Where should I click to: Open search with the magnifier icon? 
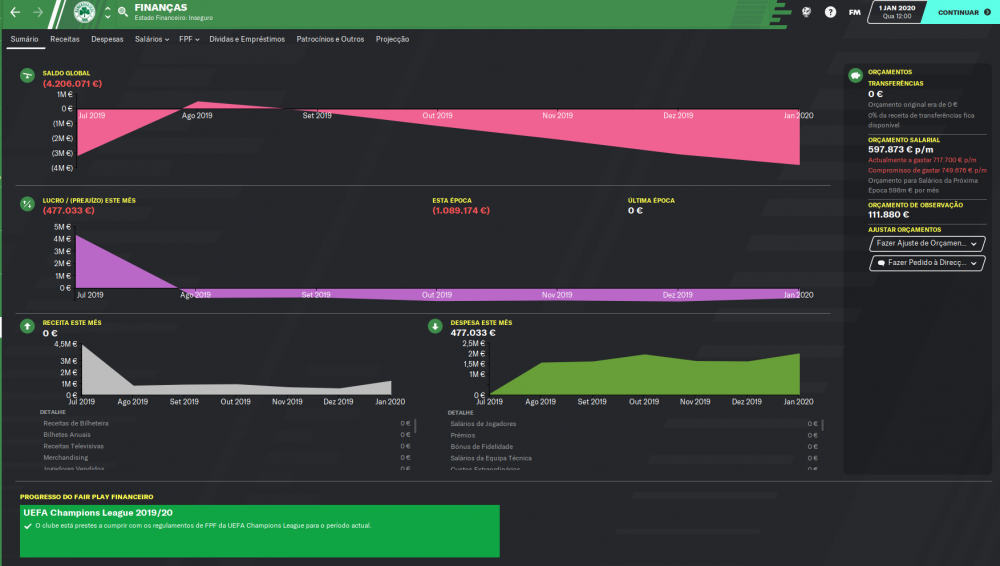122,12
